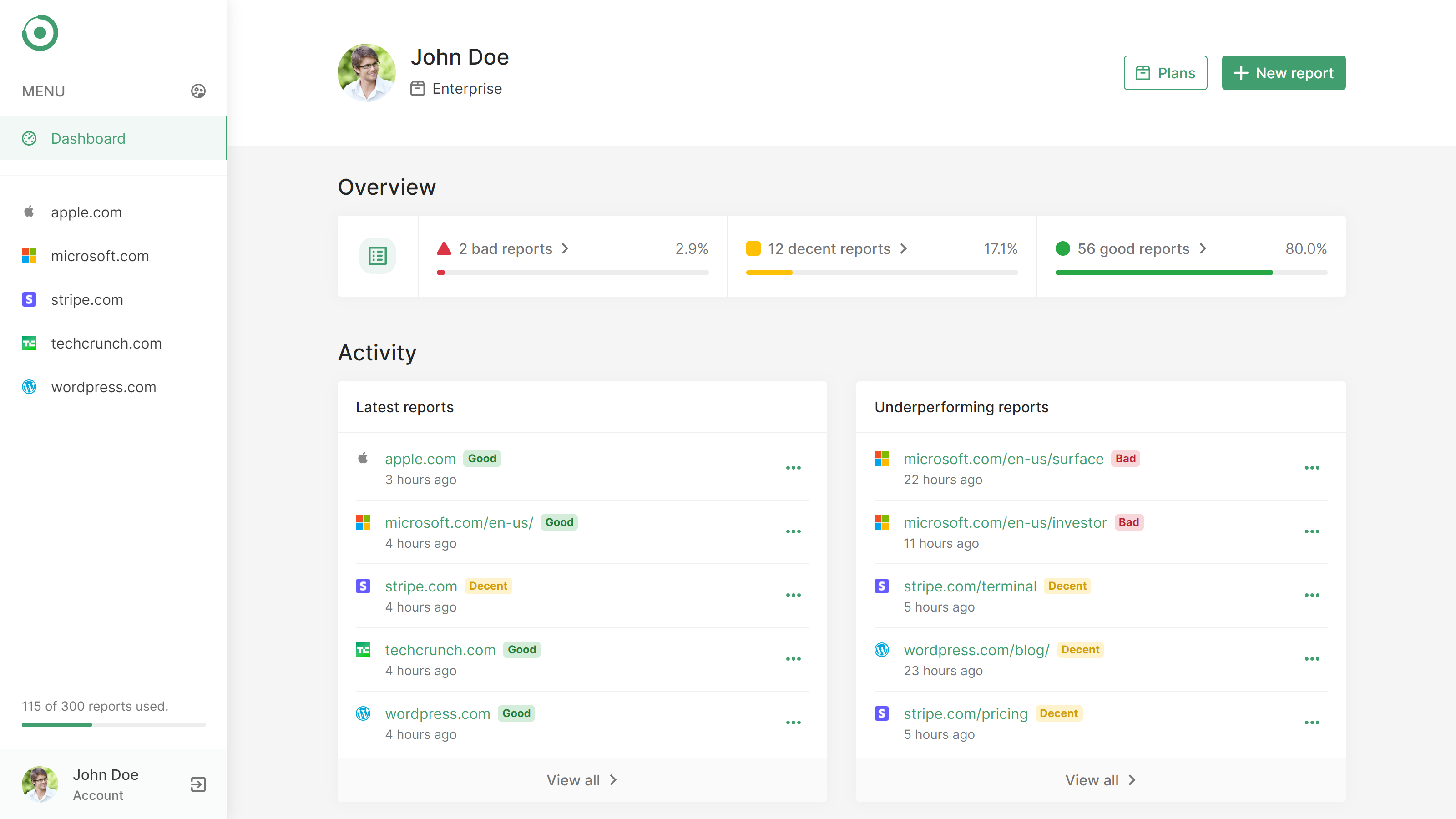Open the Plans button

point(1165,72)
